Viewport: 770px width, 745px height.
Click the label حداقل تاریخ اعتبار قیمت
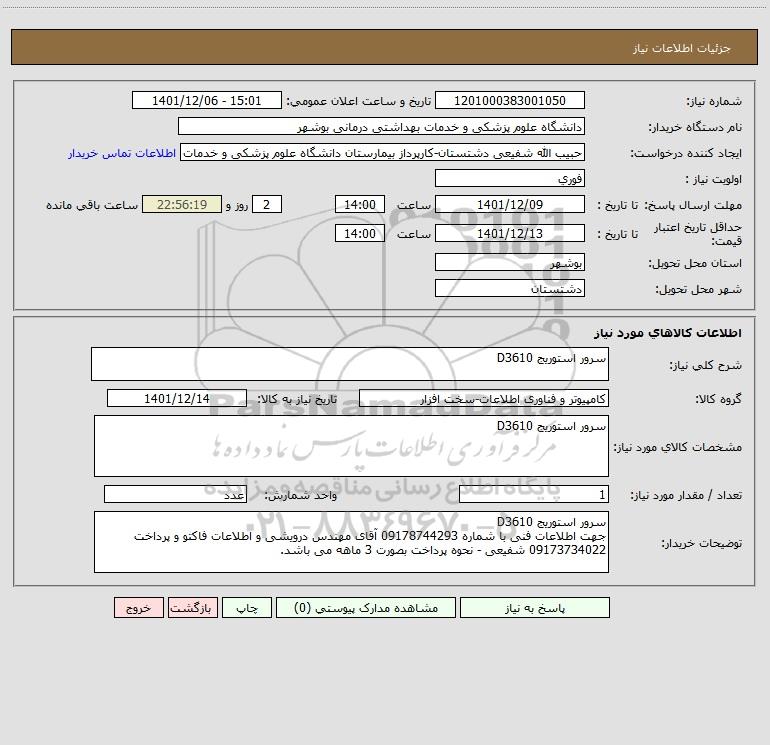point(698,234)
